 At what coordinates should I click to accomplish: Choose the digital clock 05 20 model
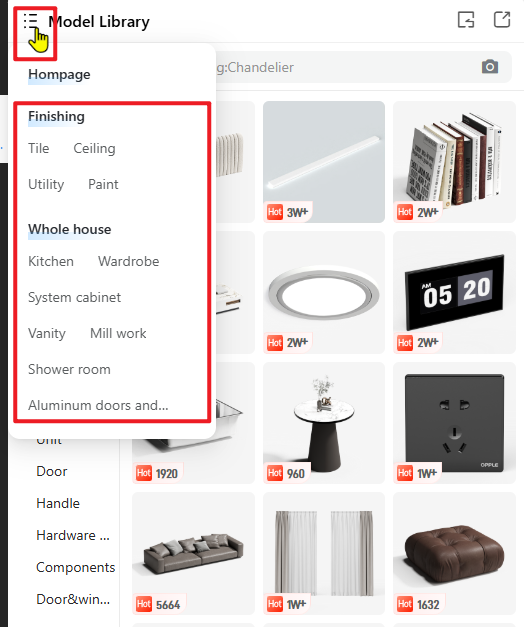click(x=454, y=292)
